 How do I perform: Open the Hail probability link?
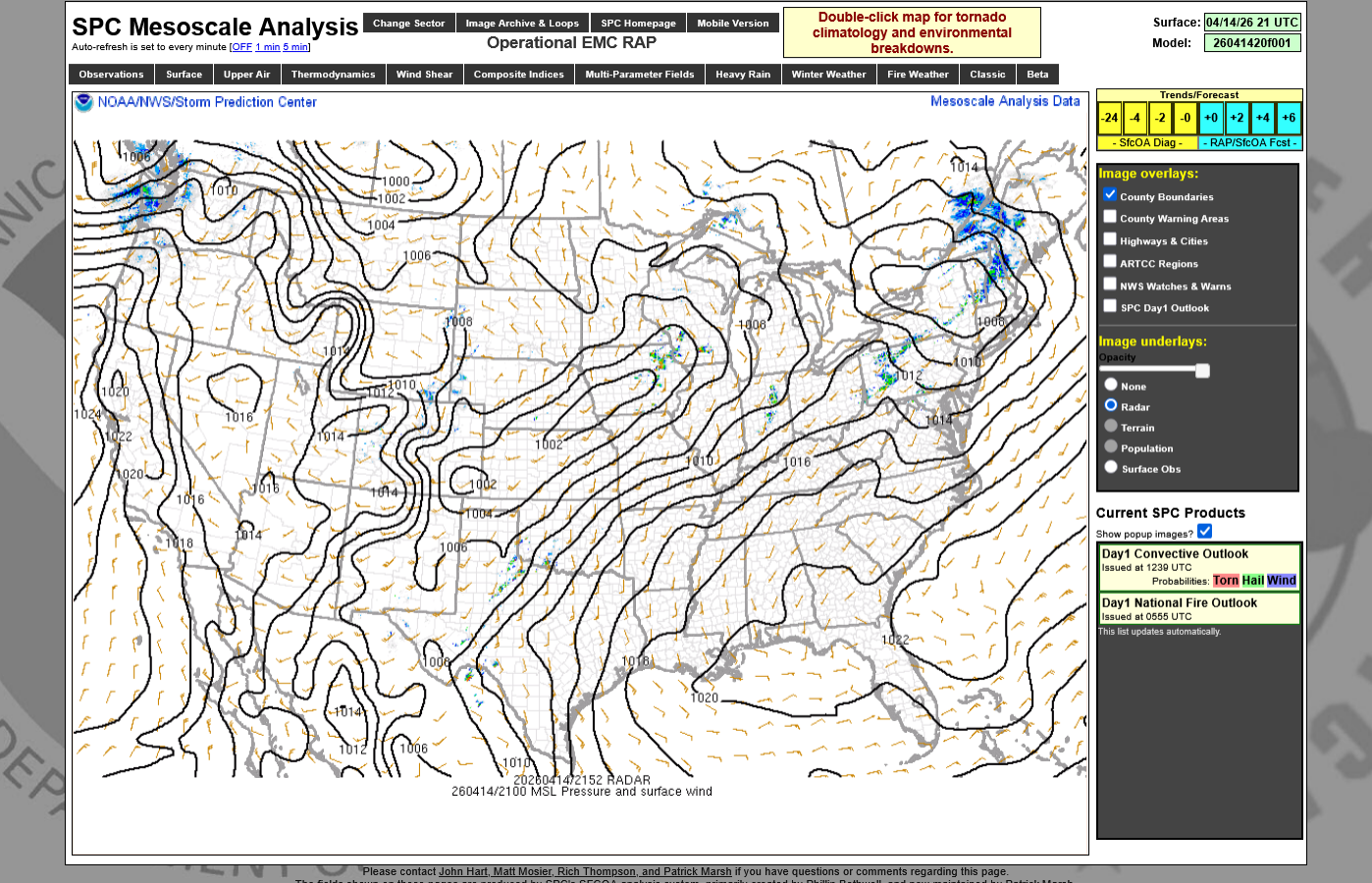1253,581
